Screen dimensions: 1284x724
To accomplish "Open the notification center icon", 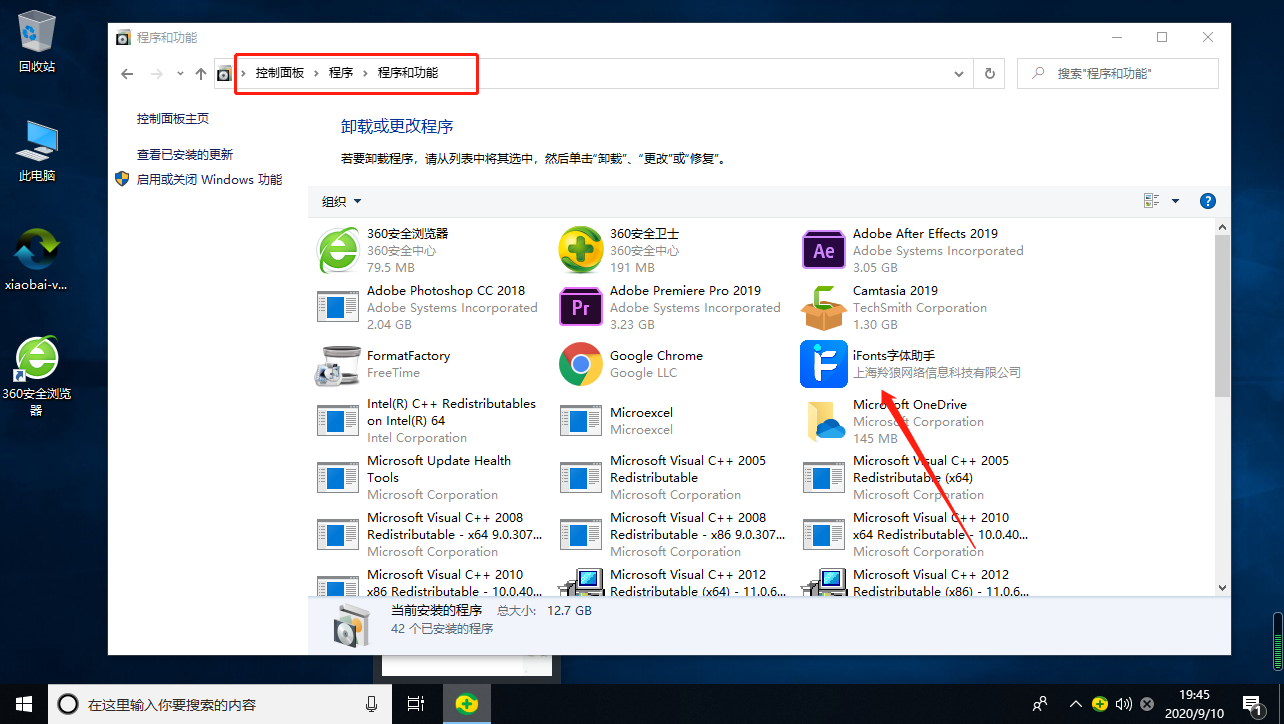I will pyautogui.click(x=1251, y=704).
